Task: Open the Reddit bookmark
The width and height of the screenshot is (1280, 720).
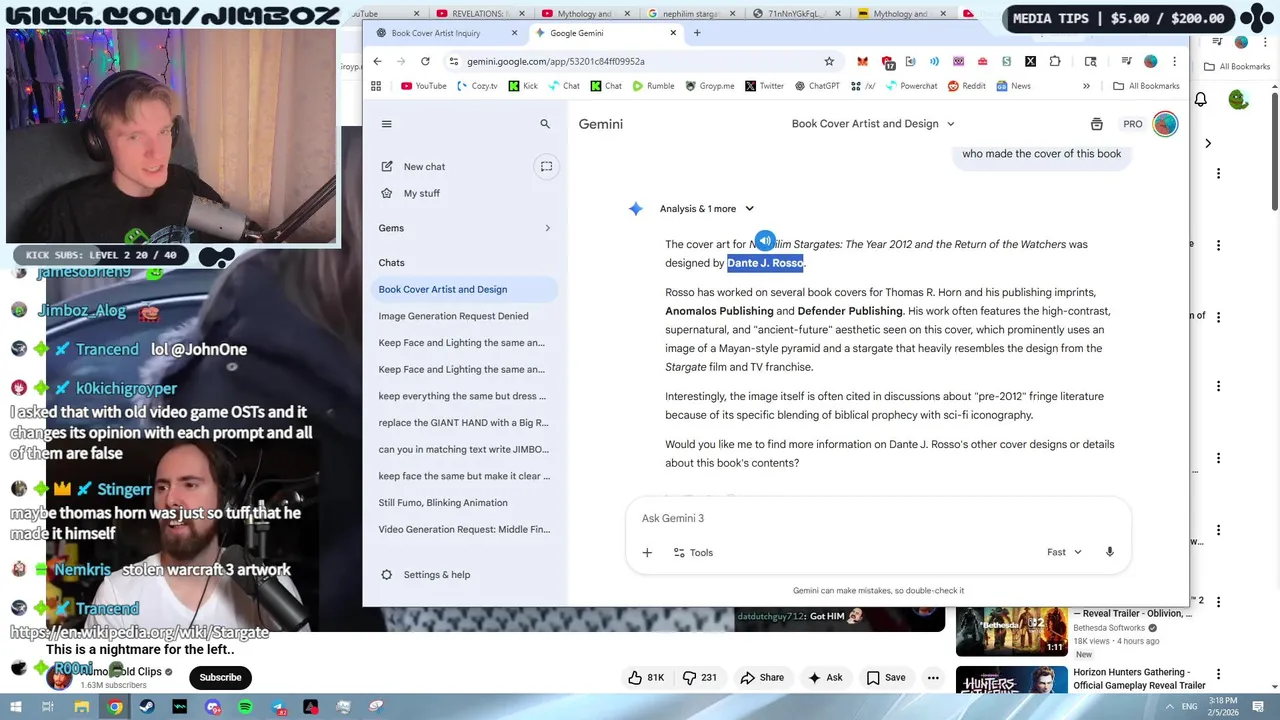Action: pos(966,86)
